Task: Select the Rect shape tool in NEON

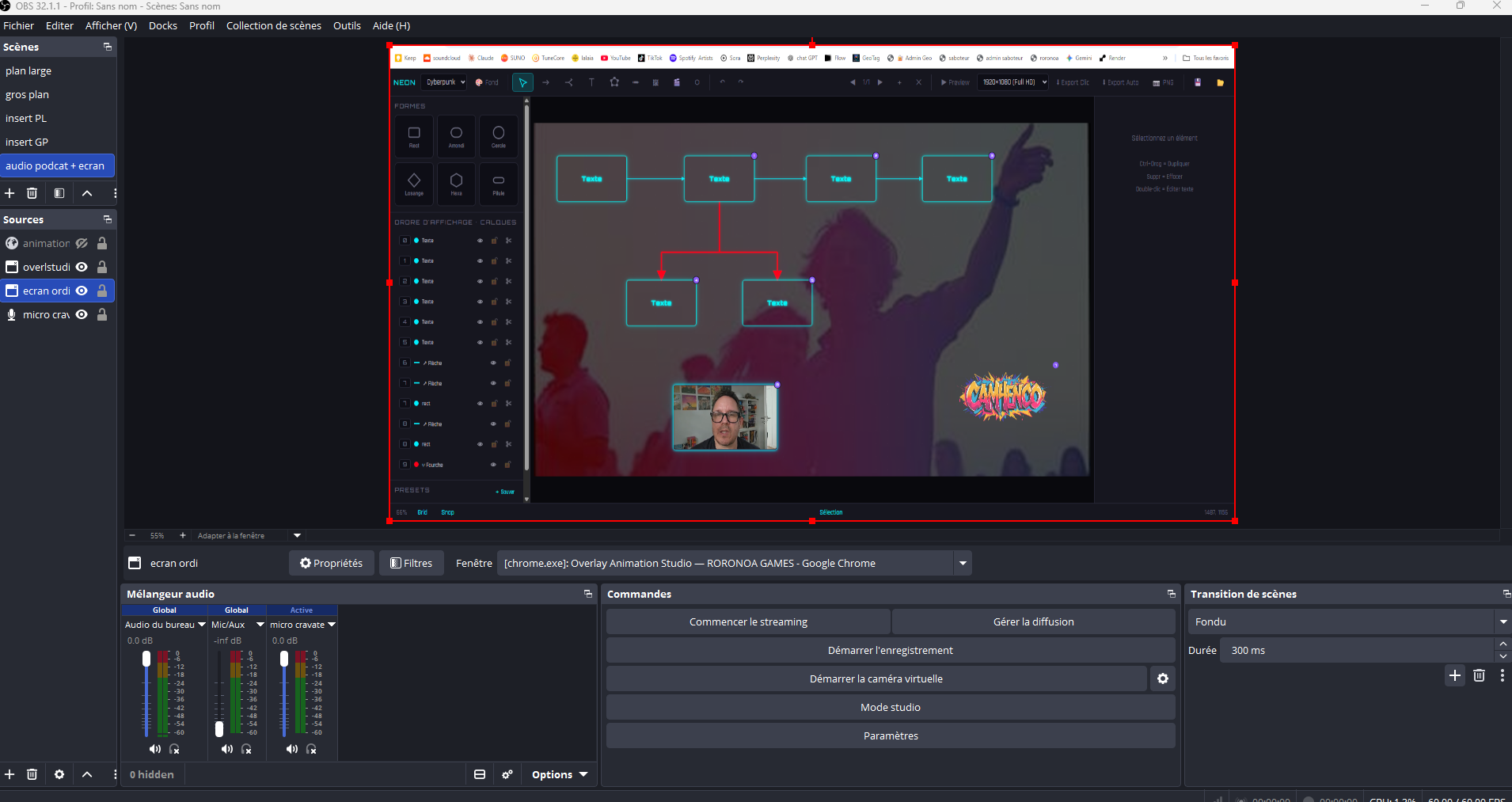Action: [414, 136]
